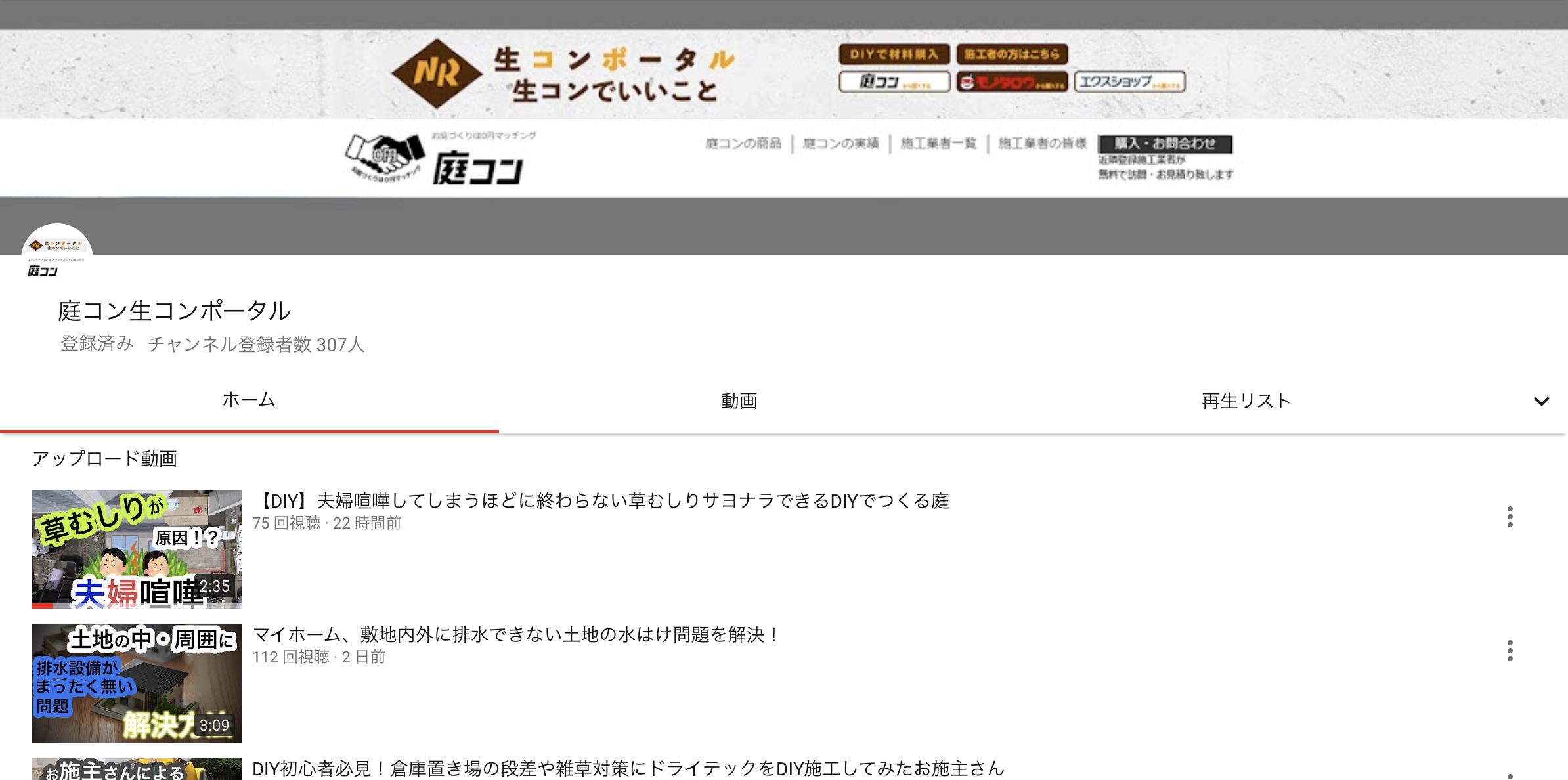Screen dimensions: 1568x780
Task: Click the 庭コン white banner button
Action: pyautogui.click(x=894, y=82)
